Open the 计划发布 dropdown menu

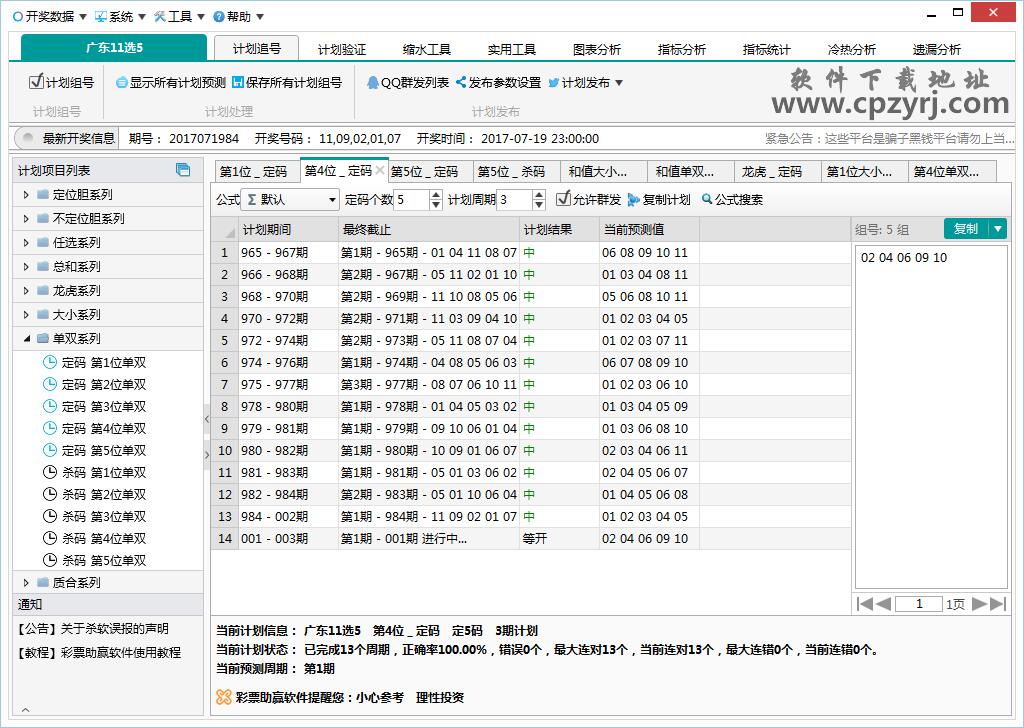[x=619, y=82]
